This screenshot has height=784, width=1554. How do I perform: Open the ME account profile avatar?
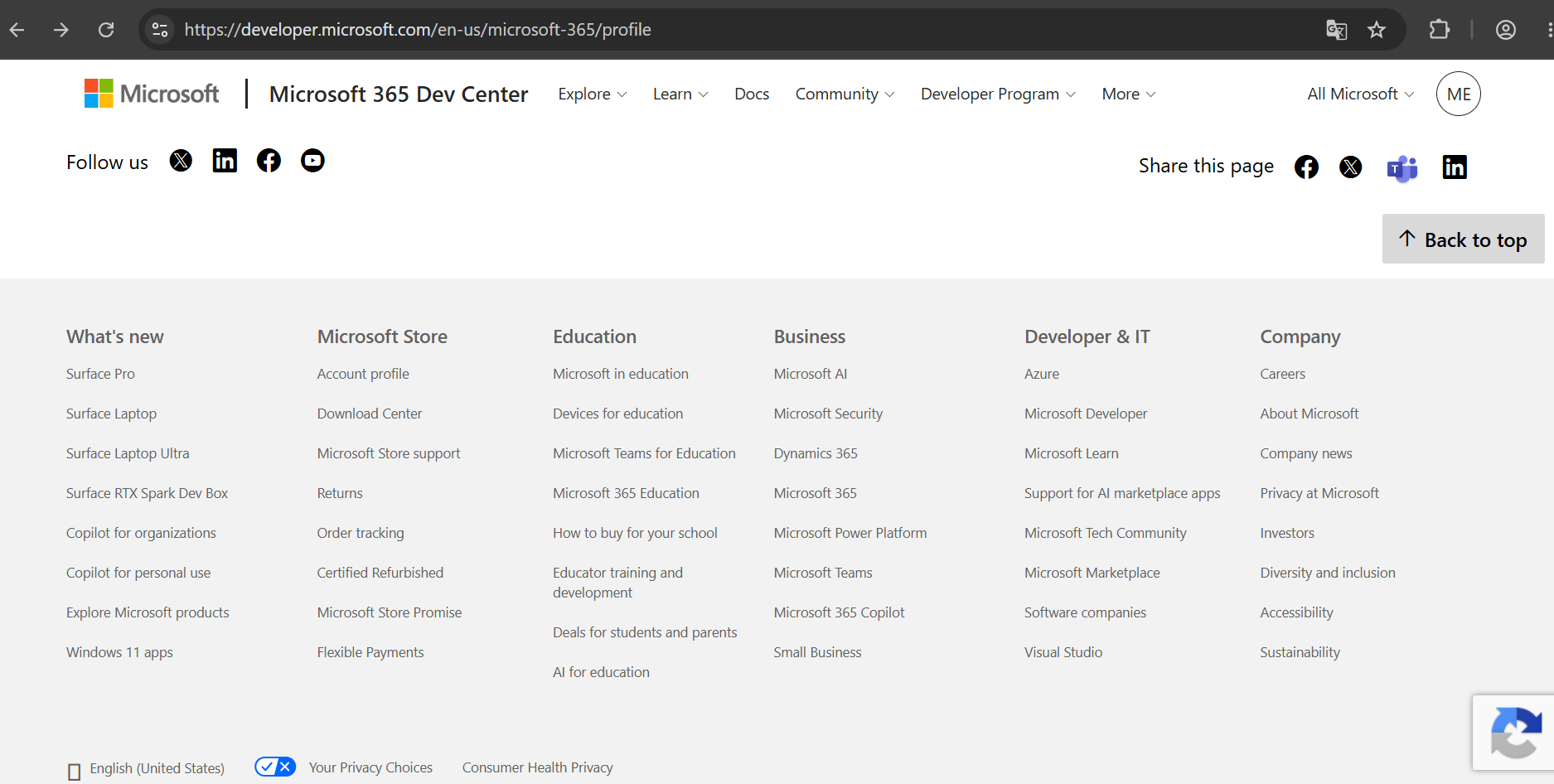1459,94
